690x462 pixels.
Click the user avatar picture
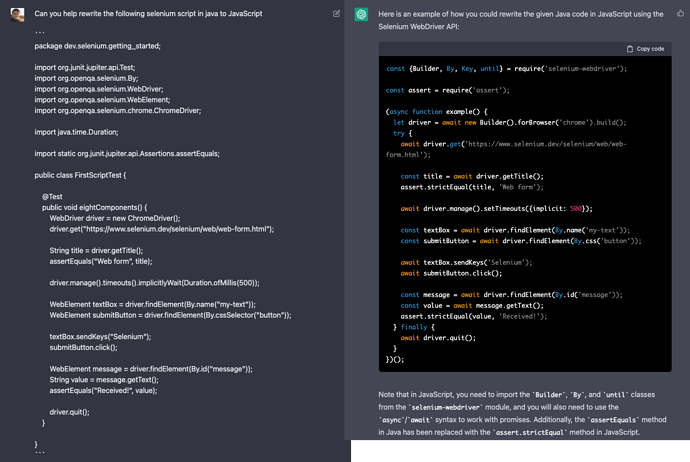[17, 15]
